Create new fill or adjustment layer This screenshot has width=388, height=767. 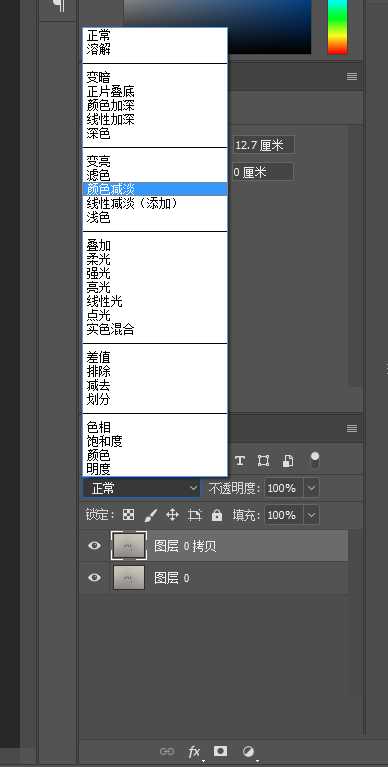click(x=249, y=751)
